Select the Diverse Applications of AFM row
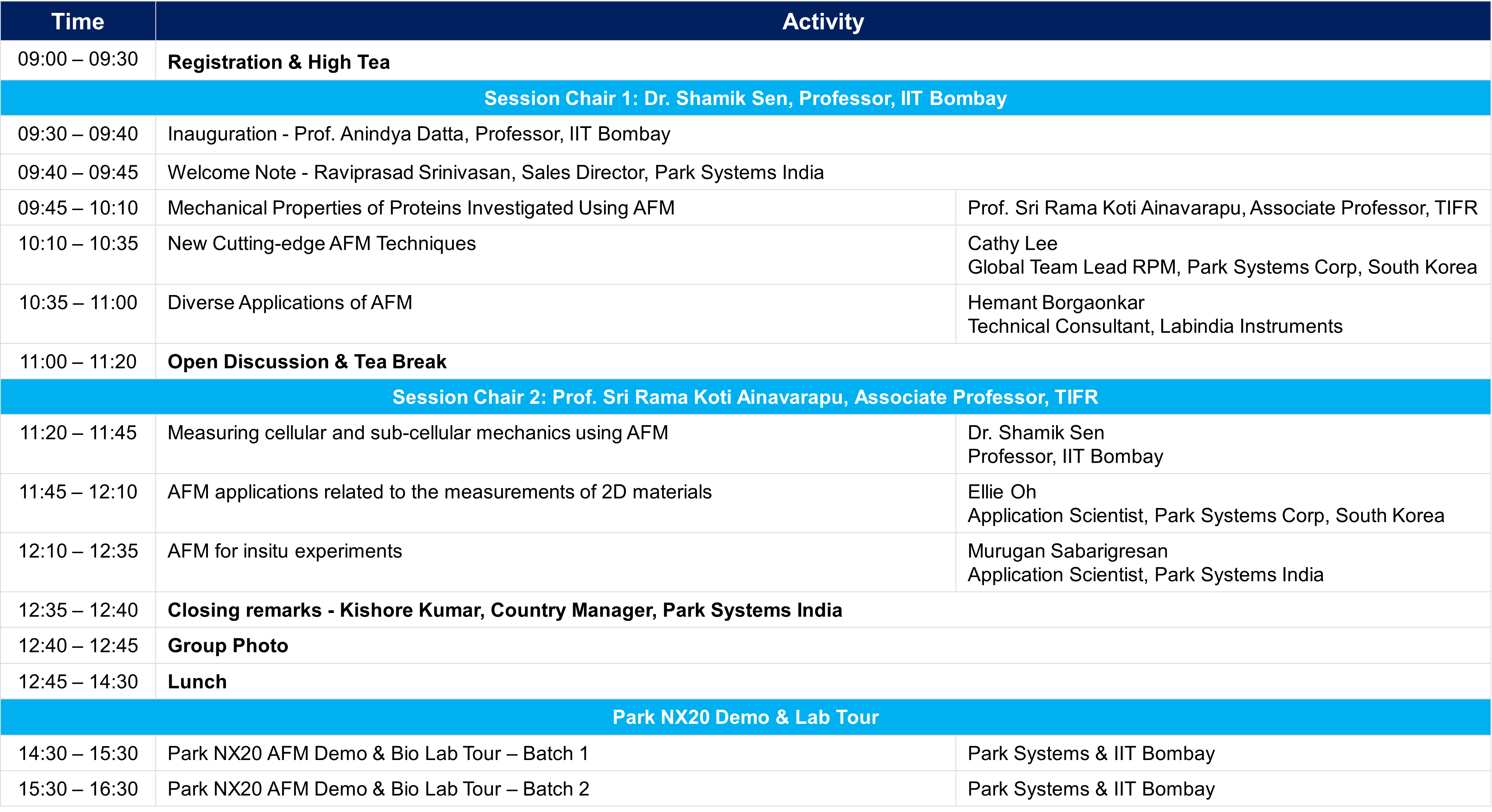Screen dimensions: 1492x812 (289, 302)
